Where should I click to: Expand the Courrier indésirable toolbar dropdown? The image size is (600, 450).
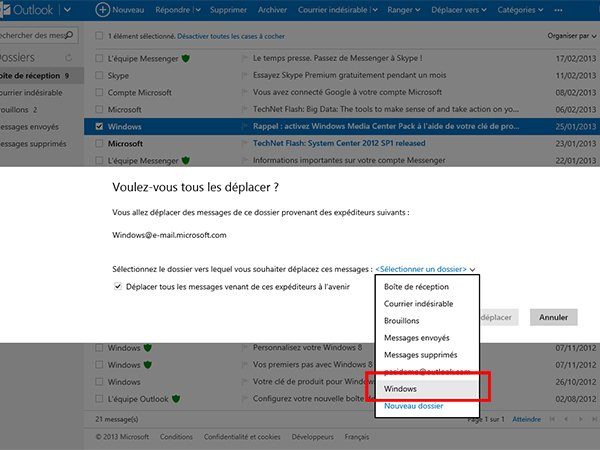375,10
